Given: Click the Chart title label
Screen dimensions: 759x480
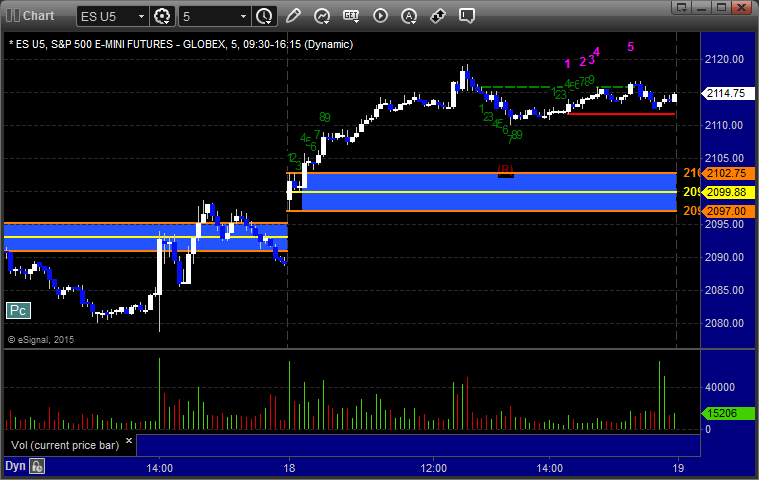Looking at the screenshot, I should click(38, 15).
